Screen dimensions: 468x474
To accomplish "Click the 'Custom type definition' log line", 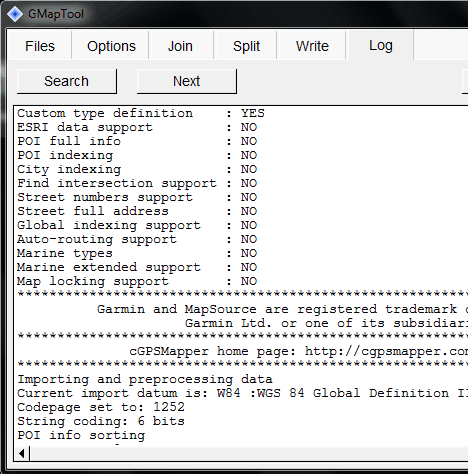I will coord(141,113).
